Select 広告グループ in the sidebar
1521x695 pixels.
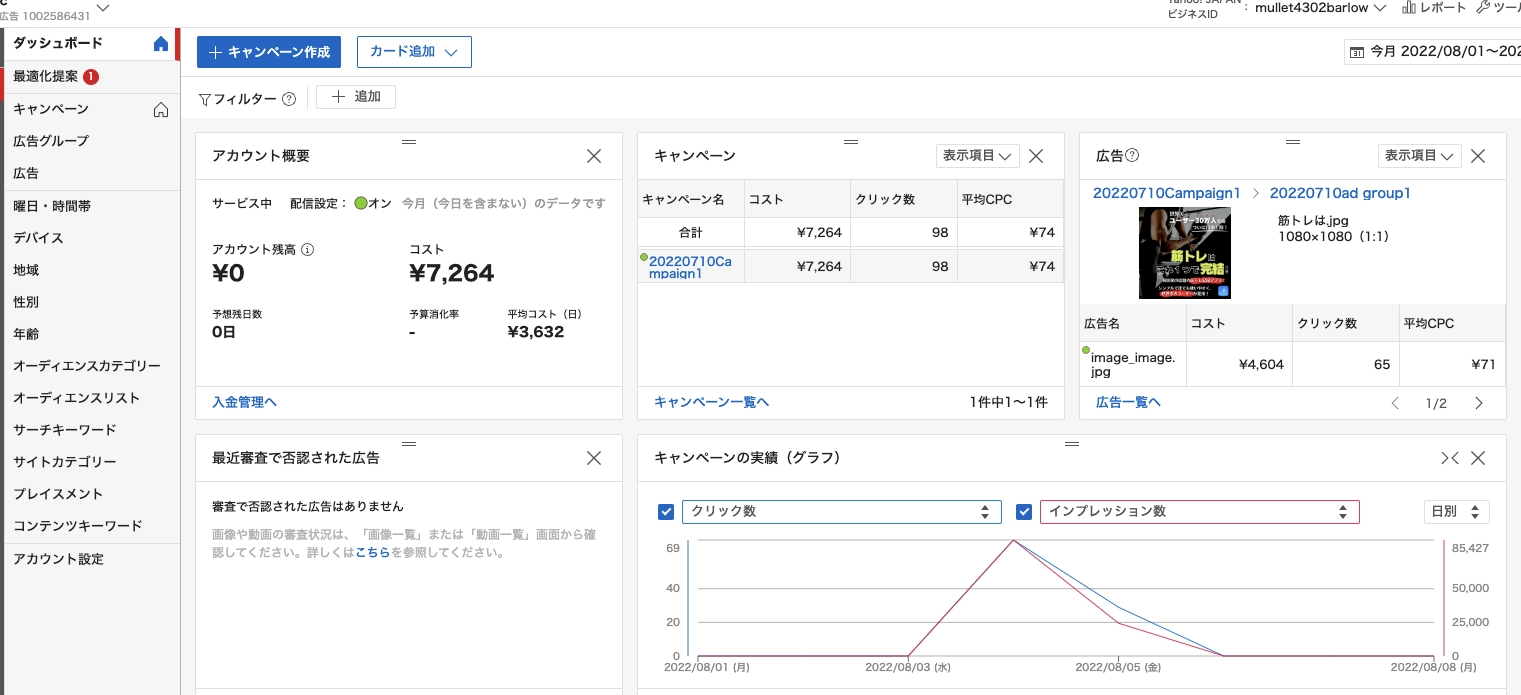pyautogui.click(x=51, y=141)
